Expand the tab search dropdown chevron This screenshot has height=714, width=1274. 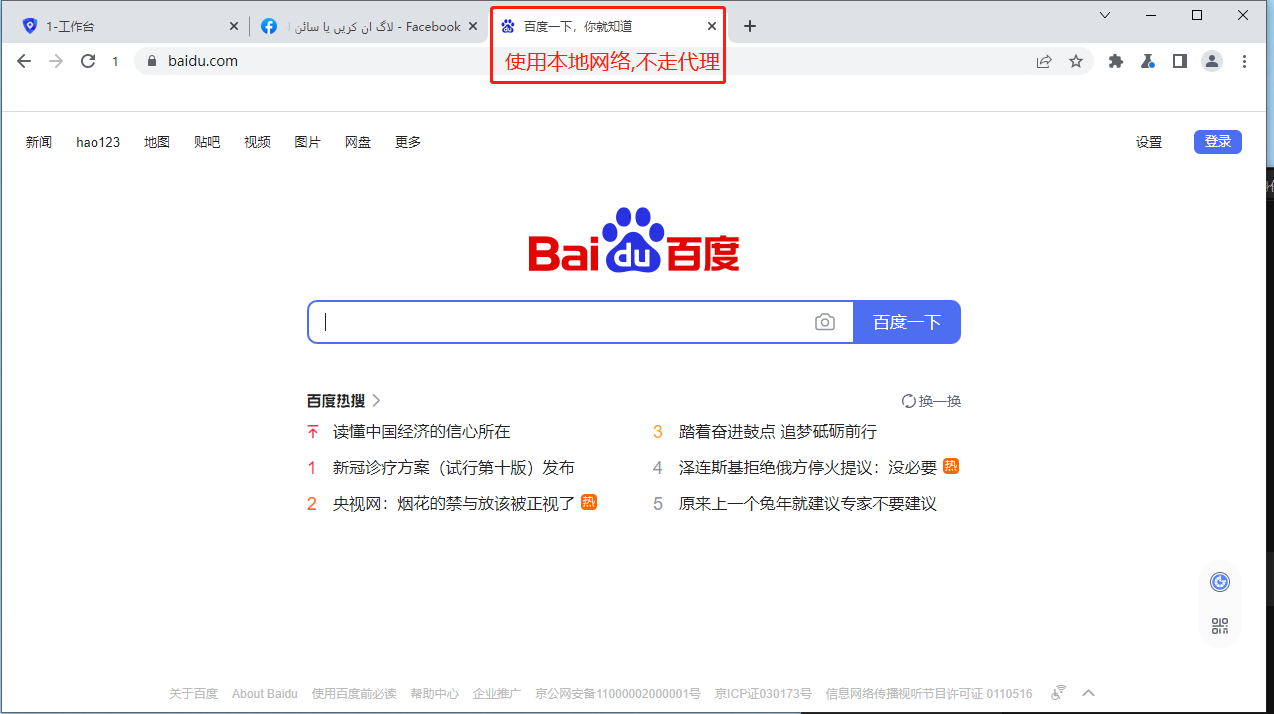(1105, 15)
